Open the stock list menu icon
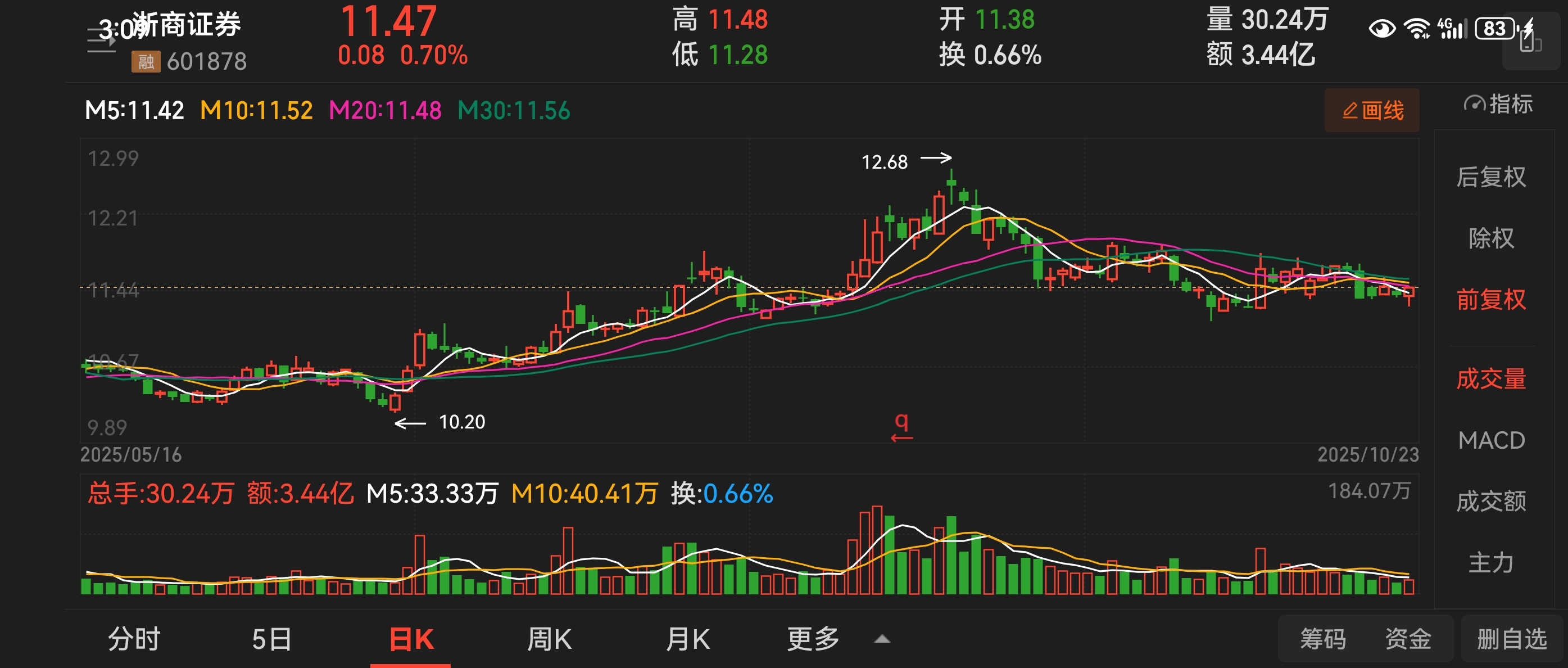The height and width of the screenshot is (668, 1568). pyautogui.click(x=101, y=40)
